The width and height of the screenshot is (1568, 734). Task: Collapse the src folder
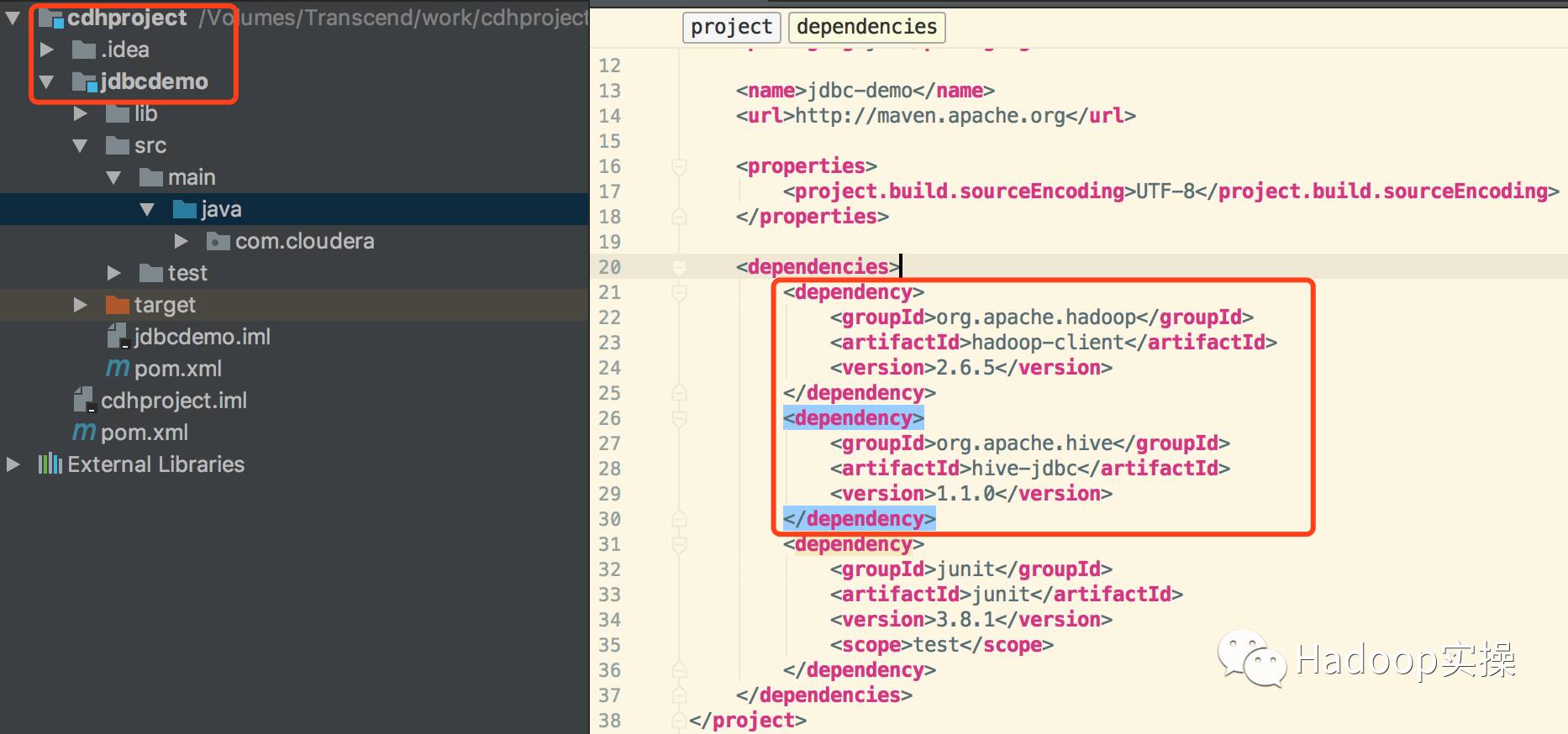coord(80,145)
